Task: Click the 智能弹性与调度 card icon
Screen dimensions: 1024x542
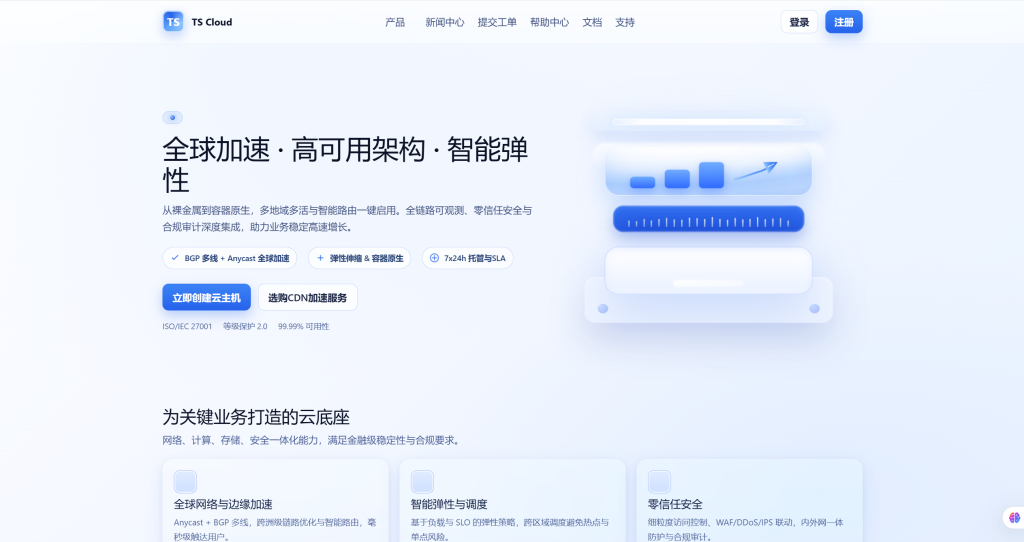Action: click(x=423, y=482)
